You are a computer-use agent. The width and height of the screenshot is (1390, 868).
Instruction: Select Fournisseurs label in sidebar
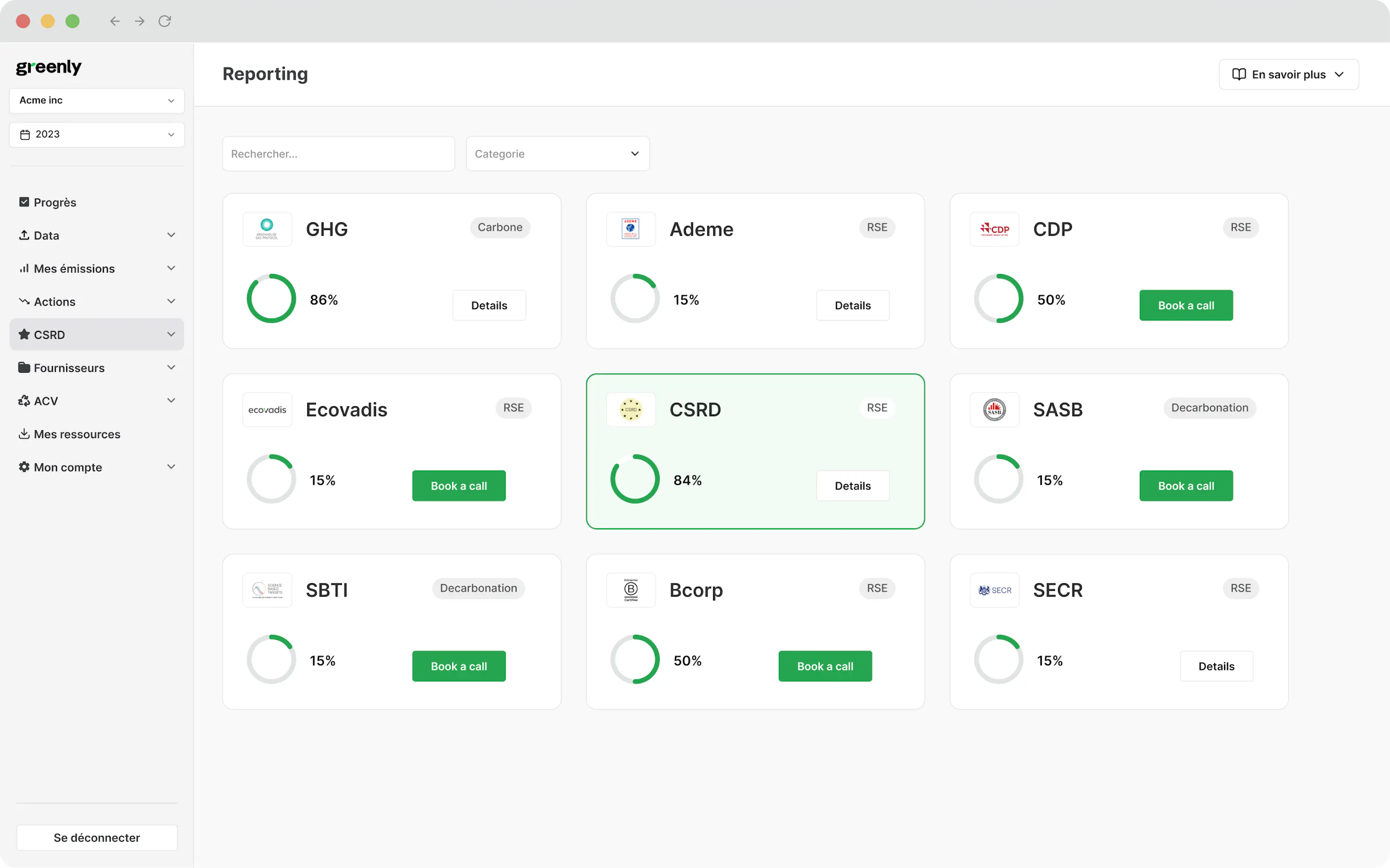coord(69,368)
